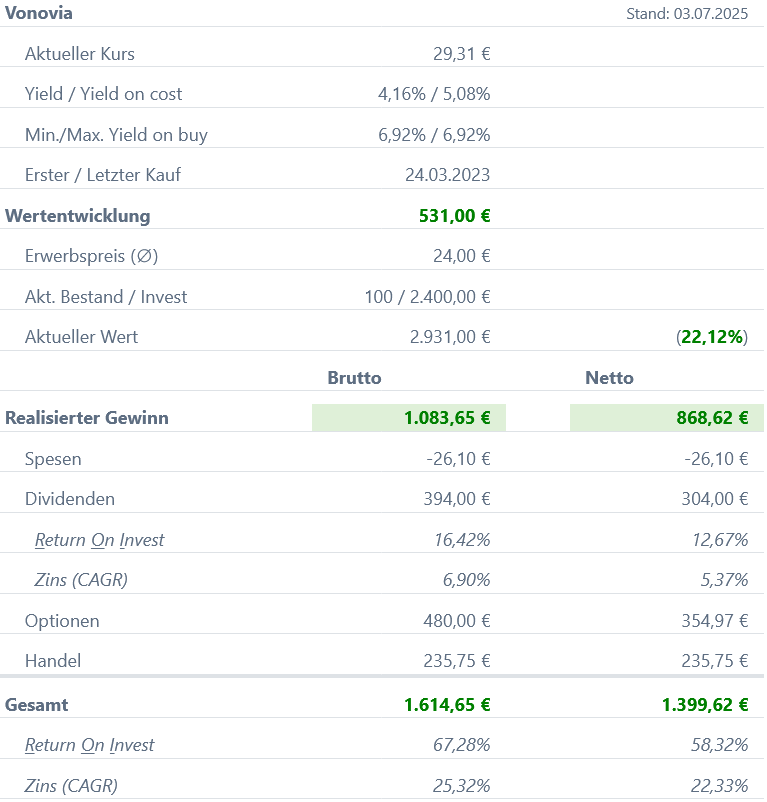The image size is (767, 802).
Task: Click the Realisierter Gewinn heading
Action: coord(87,418)
